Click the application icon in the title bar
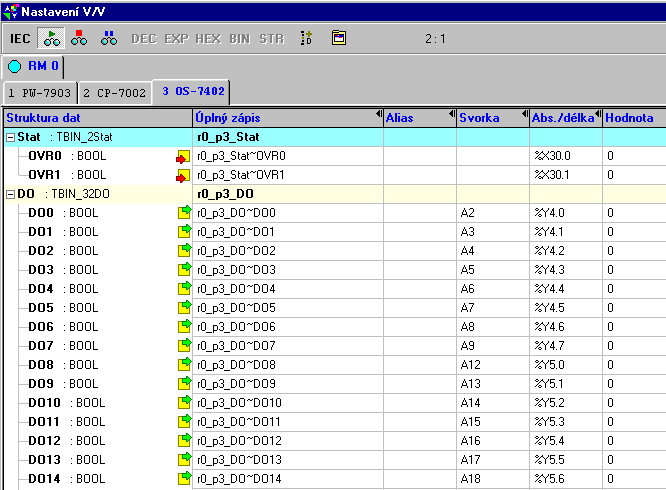 pyautogui.click(x=11, y=11)
